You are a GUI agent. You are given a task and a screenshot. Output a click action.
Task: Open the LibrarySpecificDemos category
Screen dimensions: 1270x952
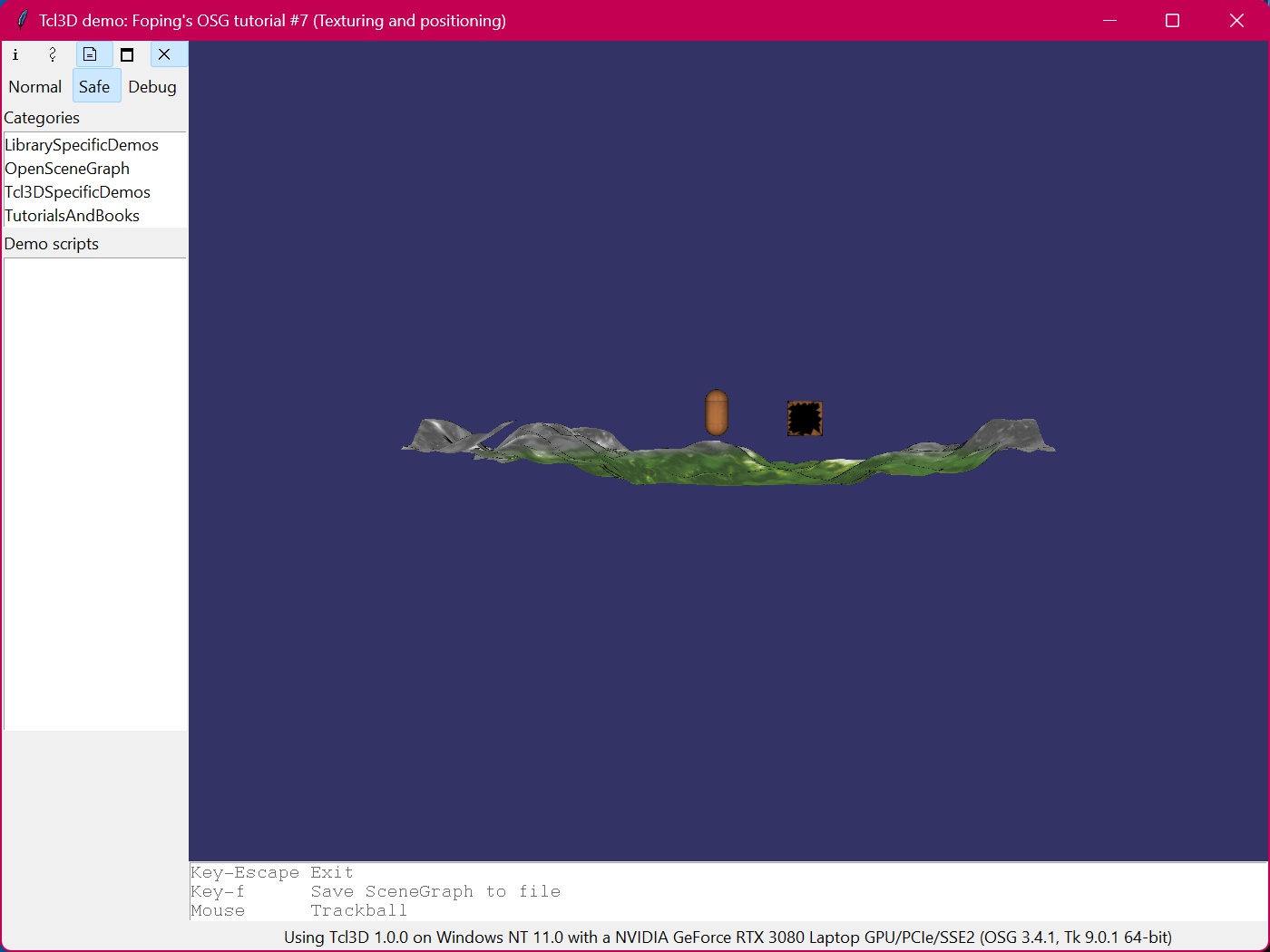pos(82,145)
